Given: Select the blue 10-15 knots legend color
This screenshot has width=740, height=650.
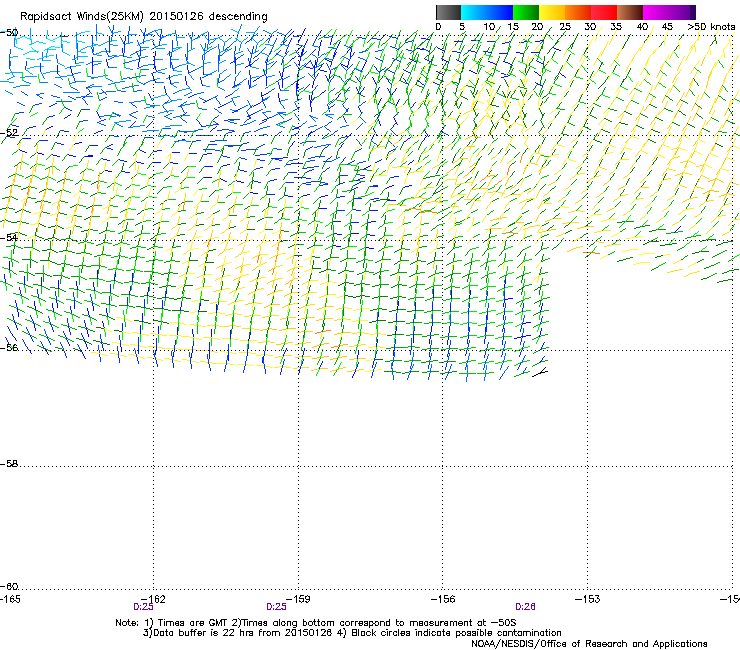Looking at the screenshot, I should (x=500, y=12).
